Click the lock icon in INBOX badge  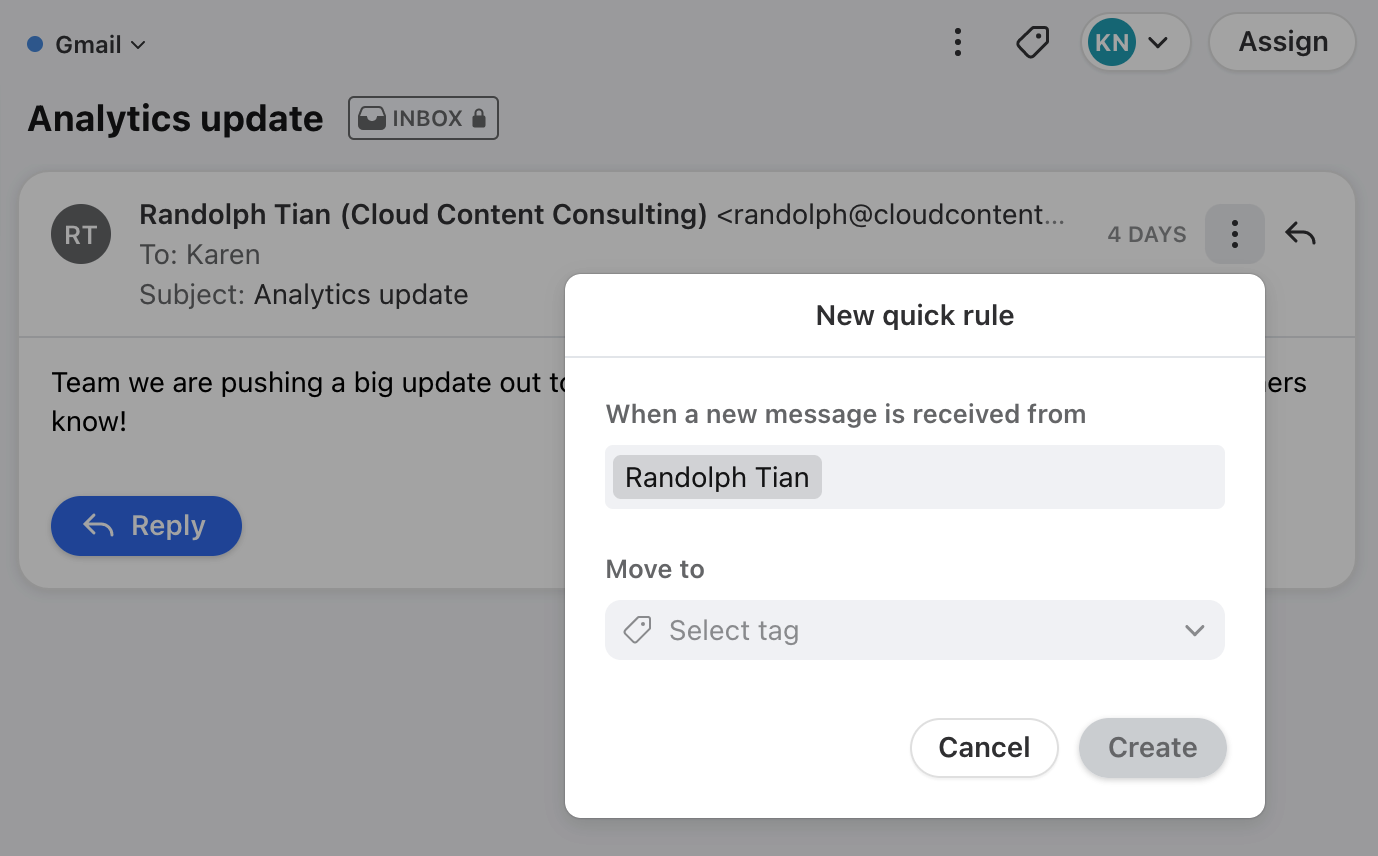478,118
